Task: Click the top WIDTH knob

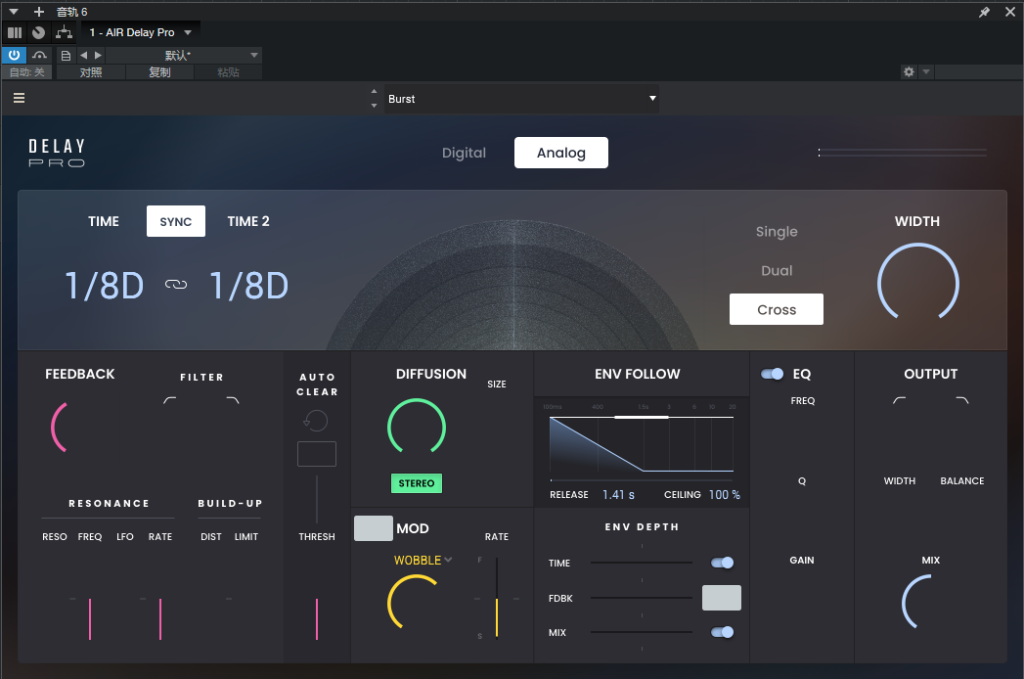Action: coord(918,283)
